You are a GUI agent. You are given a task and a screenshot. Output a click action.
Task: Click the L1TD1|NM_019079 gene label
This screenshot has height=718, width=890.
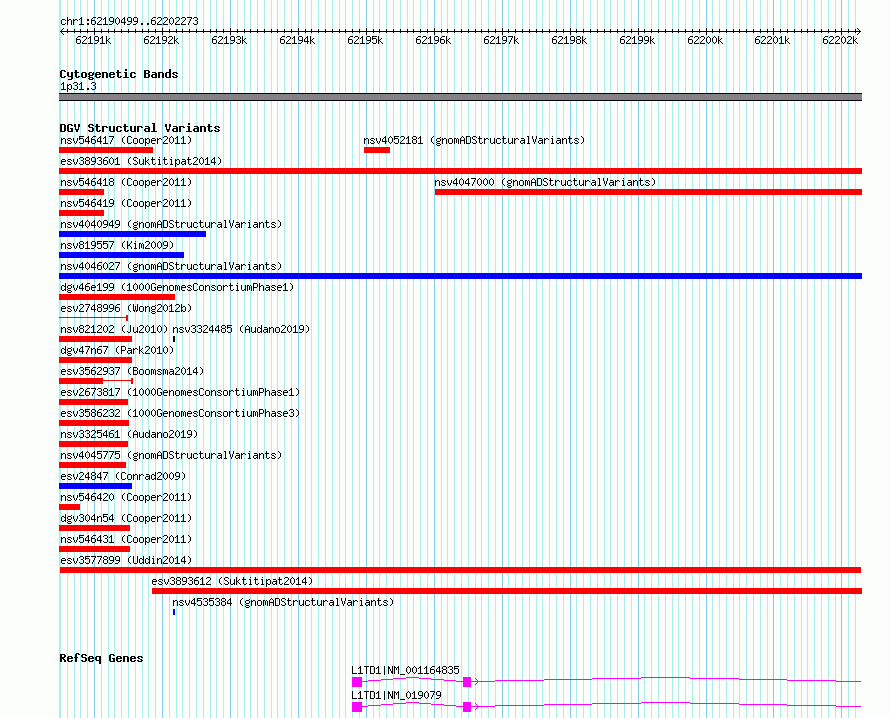click(396, 695)
